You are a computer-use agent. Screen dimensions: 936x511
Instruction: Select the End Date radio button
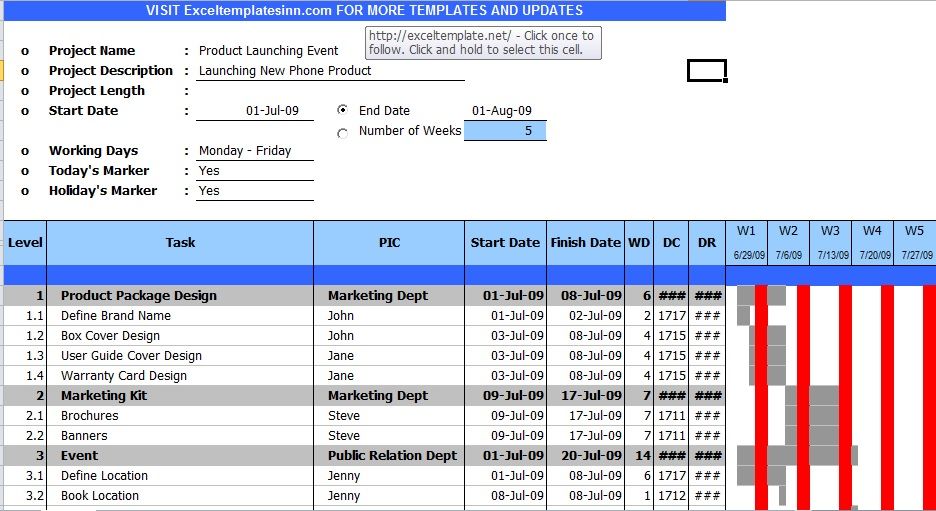coord(343,110)
